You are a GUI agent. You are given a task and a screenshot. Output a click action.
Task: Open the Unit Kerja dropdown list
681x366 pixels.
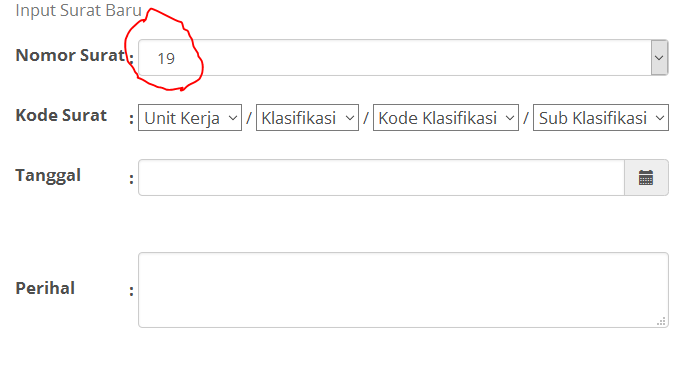(190, 117)
